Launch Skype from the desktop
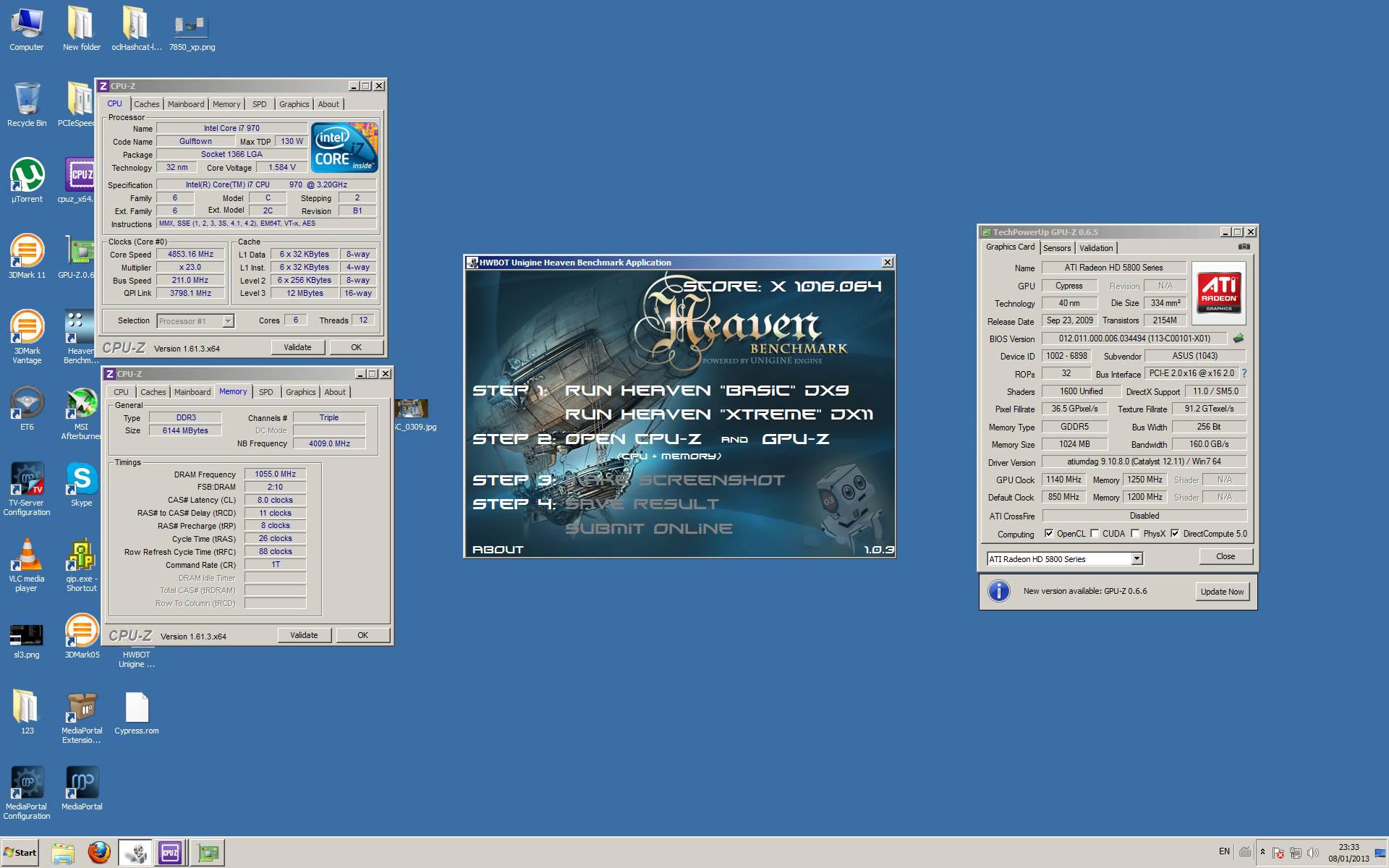1389x868 pixels. (x=81, y=485)
